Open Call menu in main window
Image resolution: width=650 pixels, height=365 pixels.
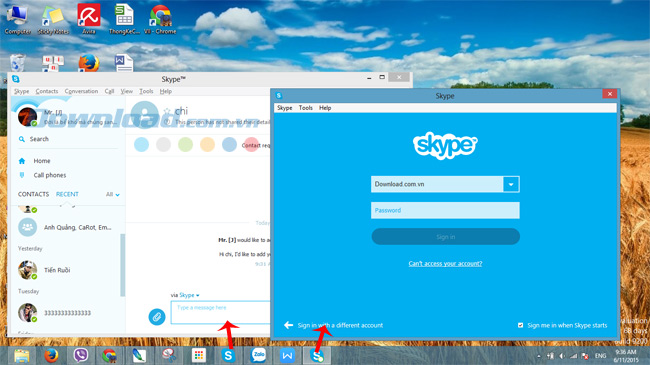point(109,91)
